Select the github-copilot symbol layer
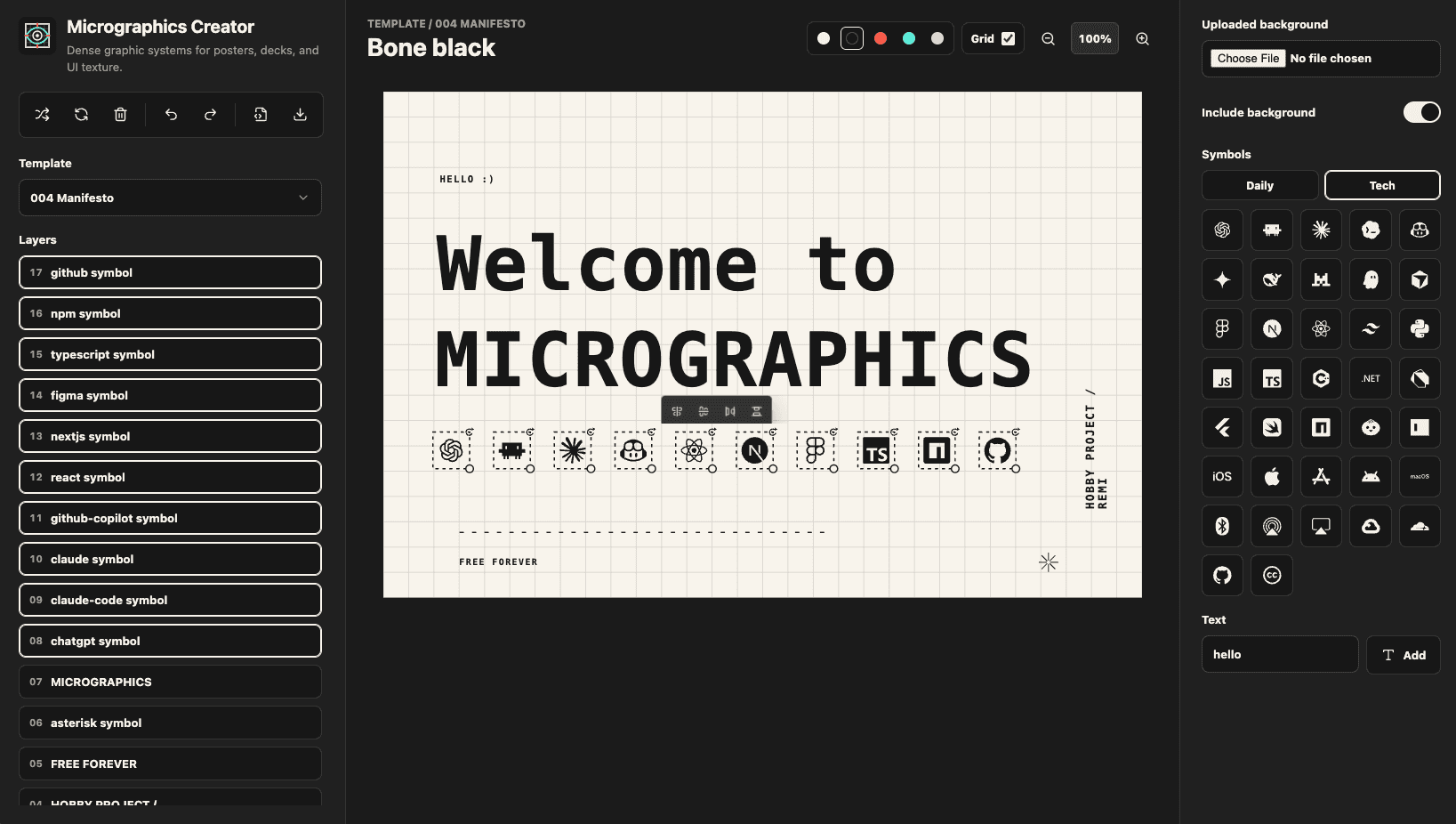This screenshot has height=824, width=1456. click(170, 518)
